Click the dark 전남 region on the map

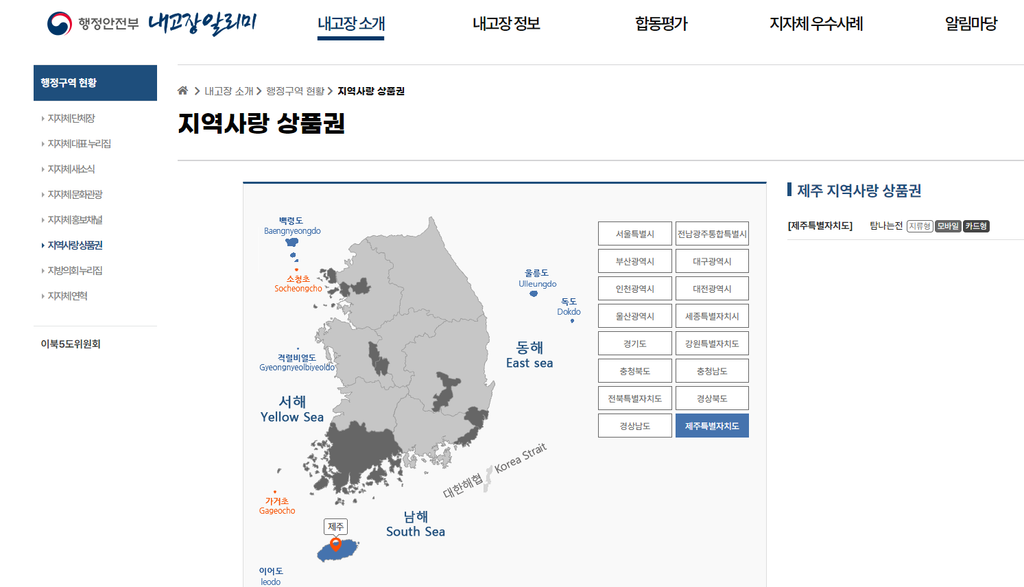[x=359, y=454]
